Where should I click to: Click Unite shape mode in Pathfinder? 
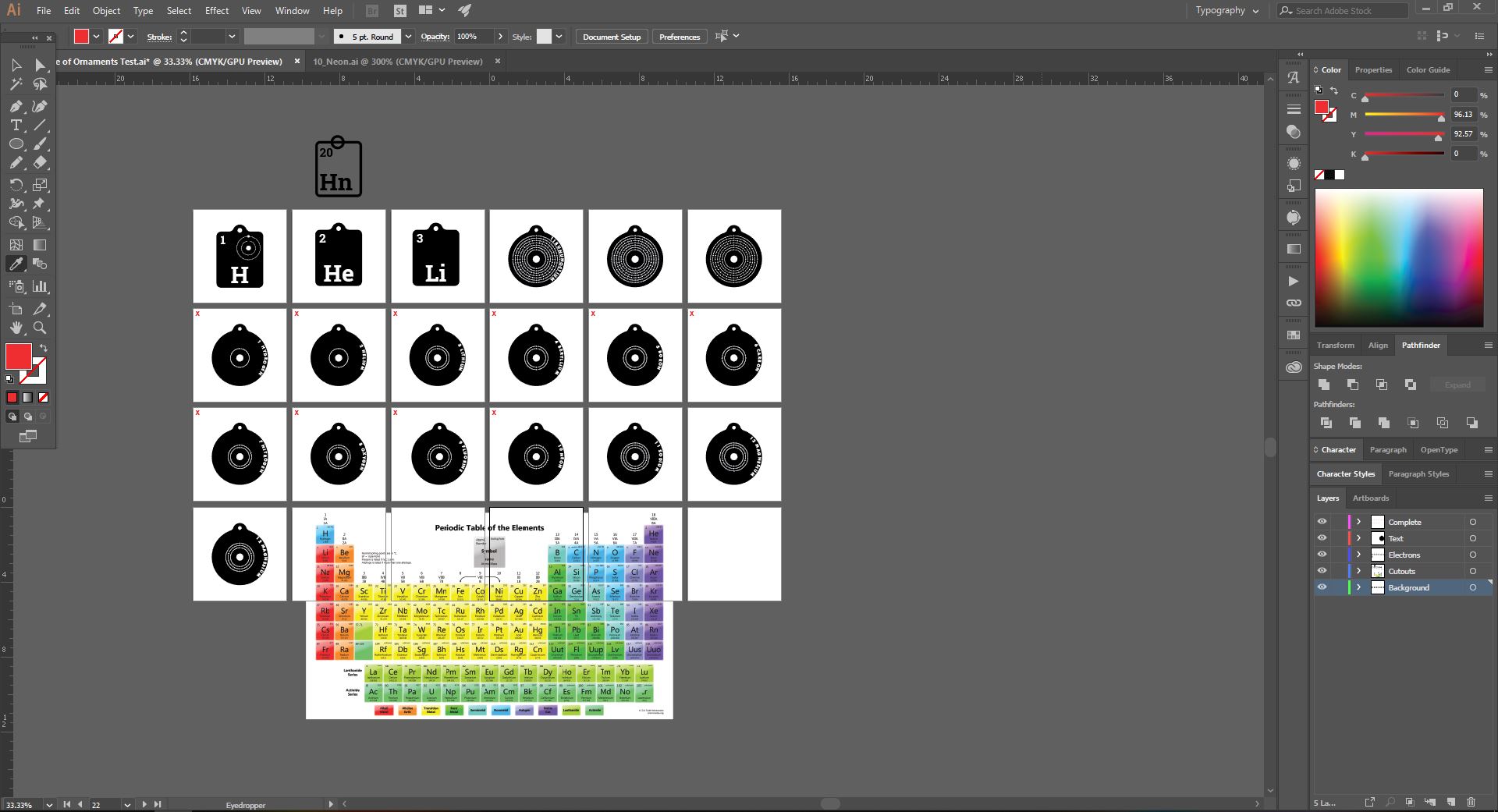1324,385
